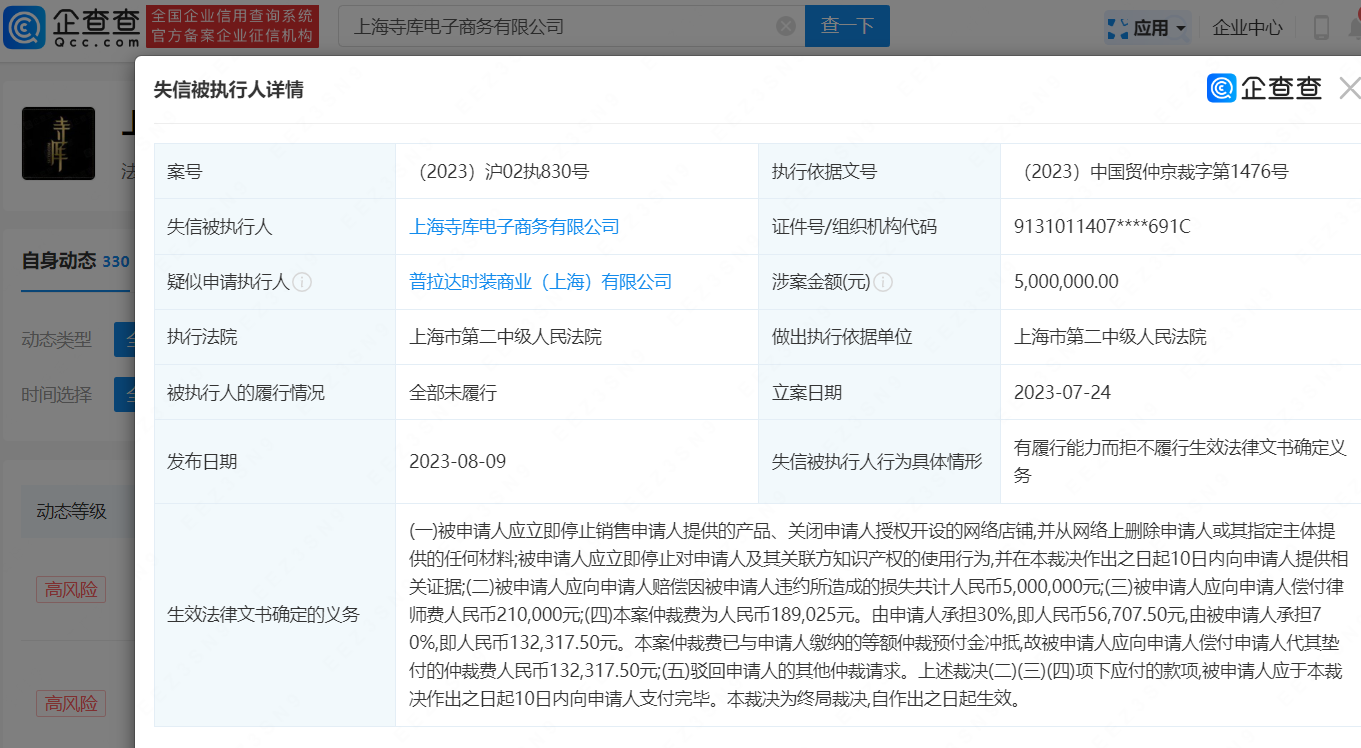This screenshot has width=1361, height=748.
Task: Click the 应用 grid icon
Action: point(1118,28)
